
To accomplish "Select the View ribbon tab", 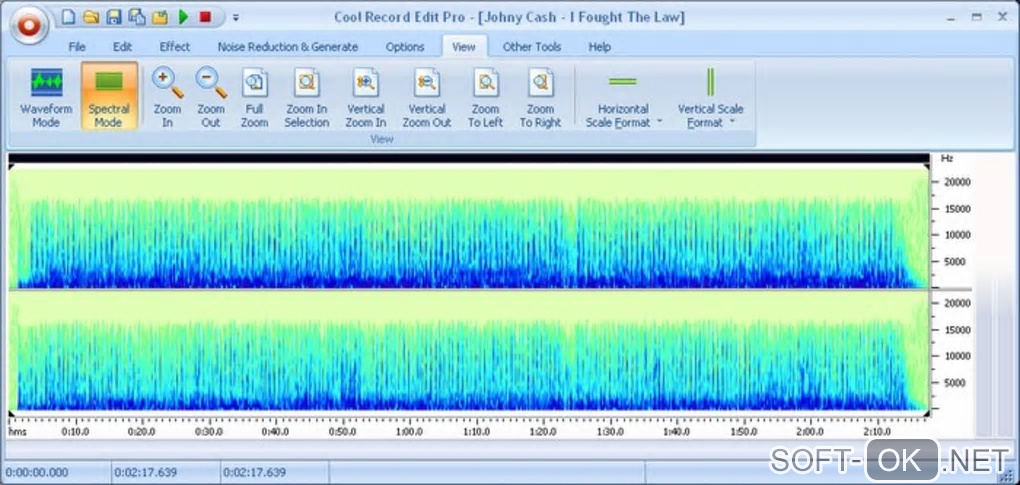I will click(x=464, y=47).
